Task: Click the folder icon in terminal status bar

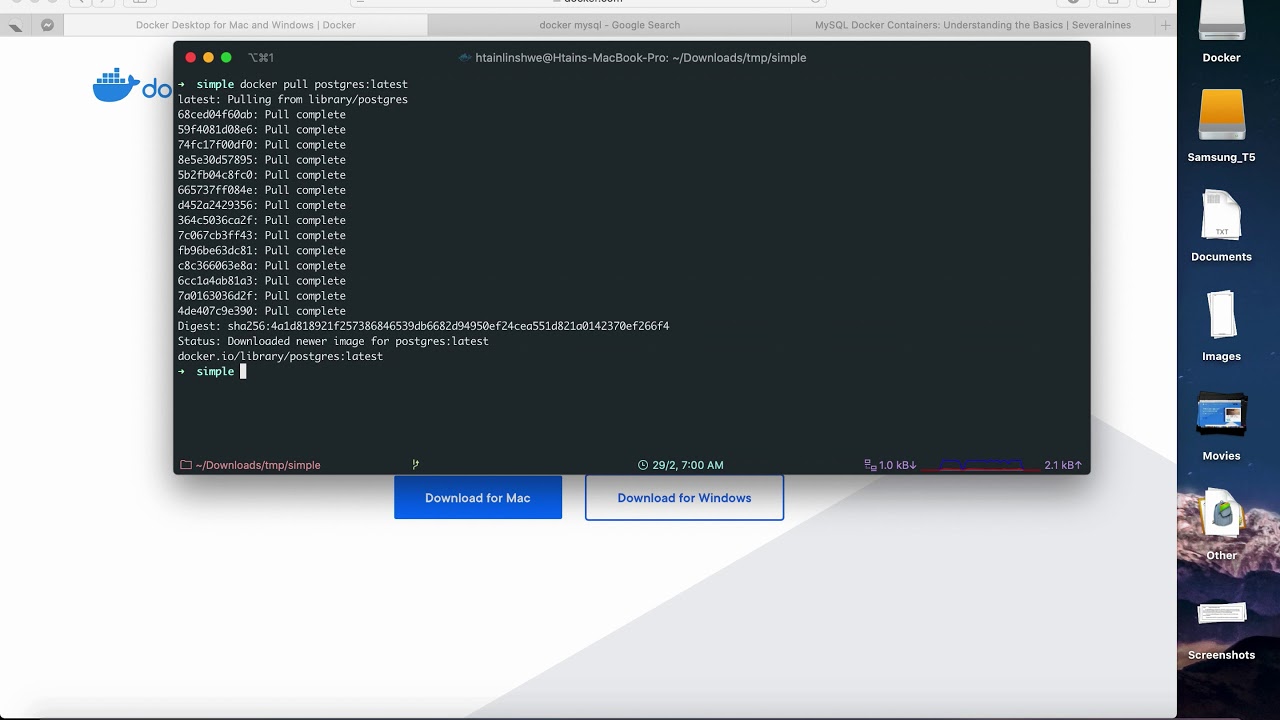Action: (x=185, y=465)
